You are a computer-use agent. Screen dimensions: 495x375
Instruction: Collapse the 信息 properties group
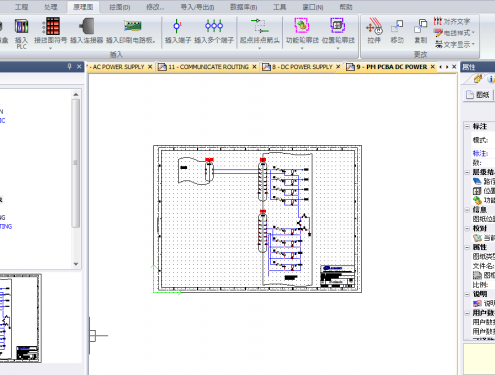467,210
